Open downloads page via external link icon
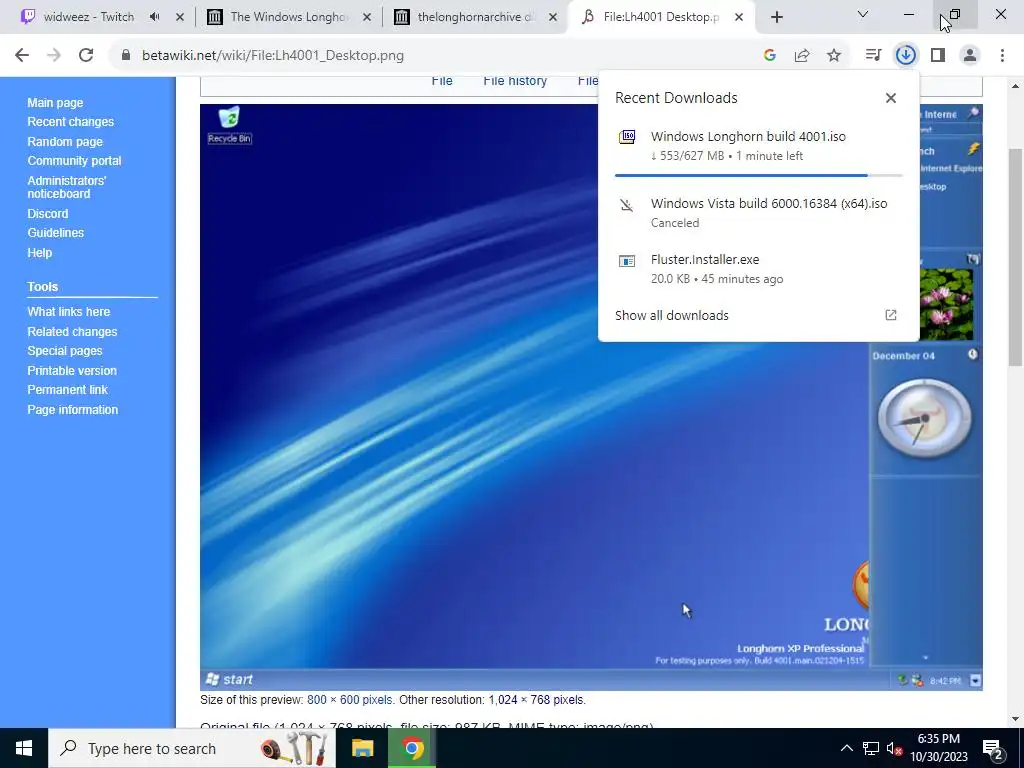This screenshot has height=768, width=1024. (891, 315)
